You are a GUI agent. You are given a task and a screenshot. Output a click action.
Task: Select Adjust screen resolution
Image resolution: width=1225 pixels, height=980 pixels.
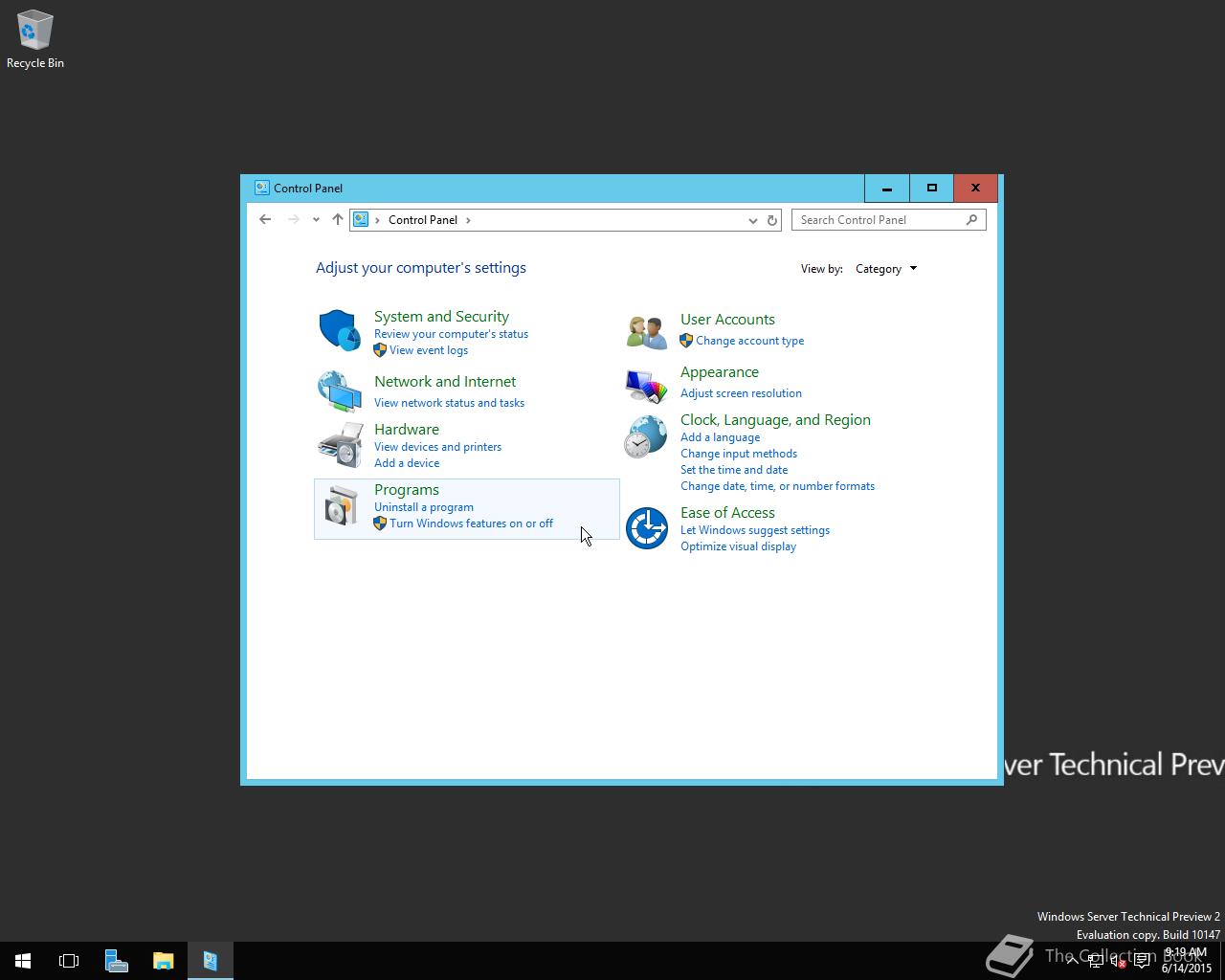point(741,393)
